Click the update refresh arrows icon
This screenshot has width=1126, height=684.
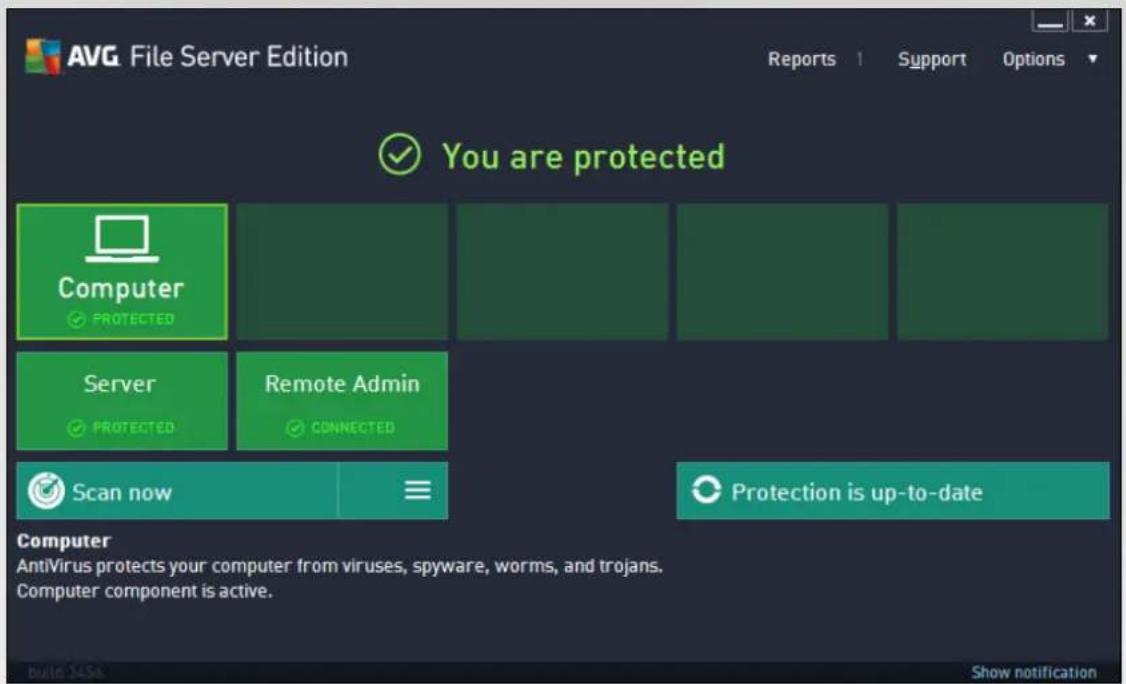[x=706, y=490]
